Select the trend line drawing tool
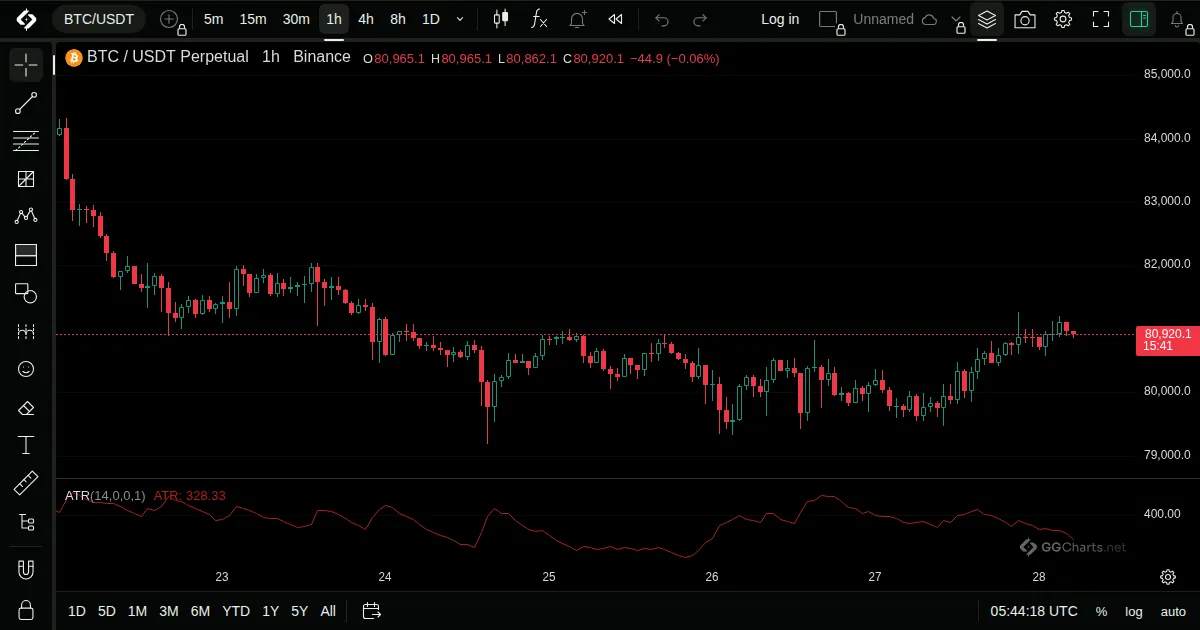 (x=26, y=103)
